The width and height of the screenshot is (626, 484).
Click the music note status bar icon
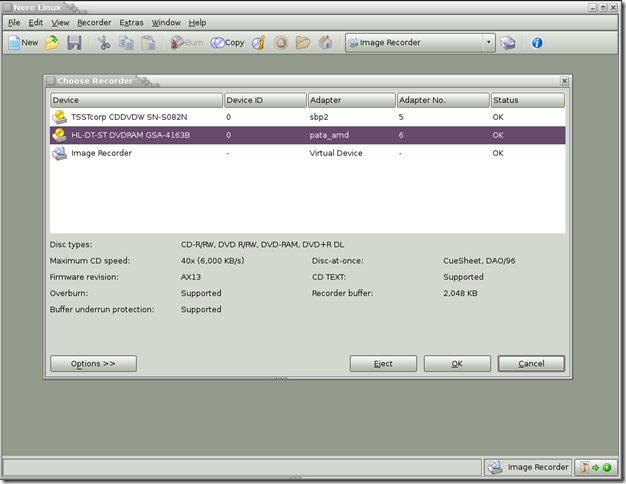pos(584,467)
